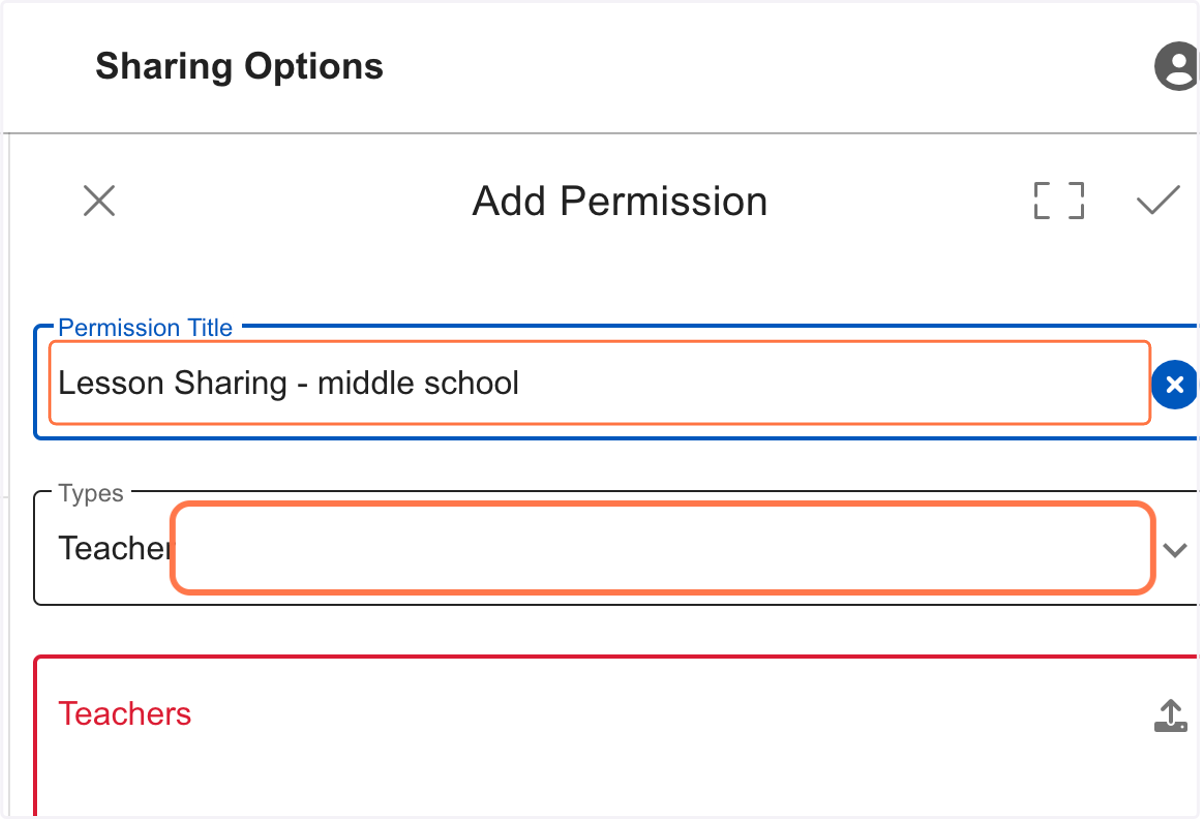Click the orange highlighted box in Types
Screen dimensions: 1200x819
[663, 548]
